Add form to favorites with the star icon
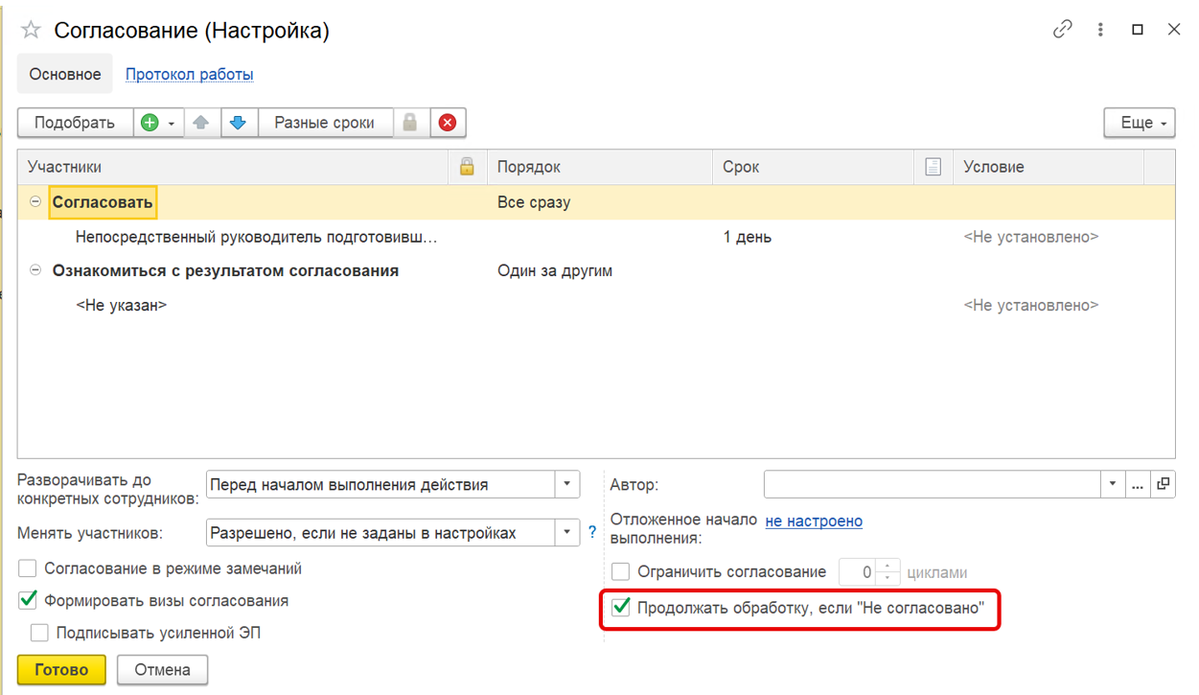Image resolution: width=1199 pixels, height=695 pixels. [31, 31]
